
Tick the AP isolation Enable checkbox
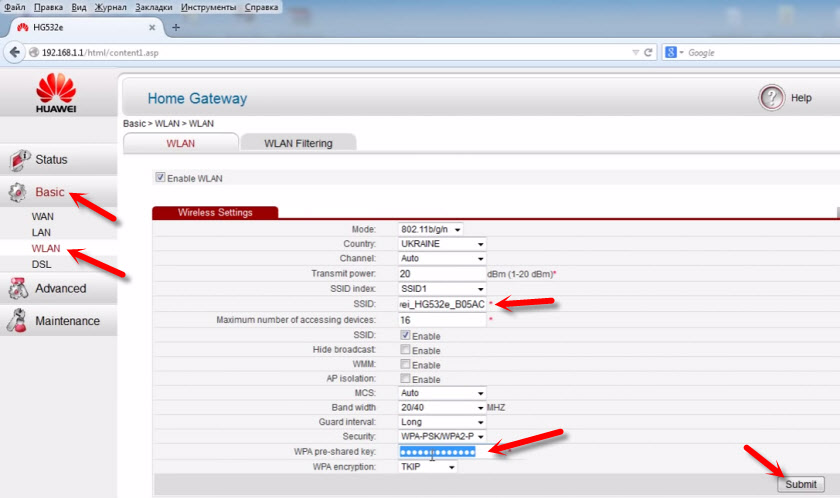pyautogui.click(x=405, y=379)
